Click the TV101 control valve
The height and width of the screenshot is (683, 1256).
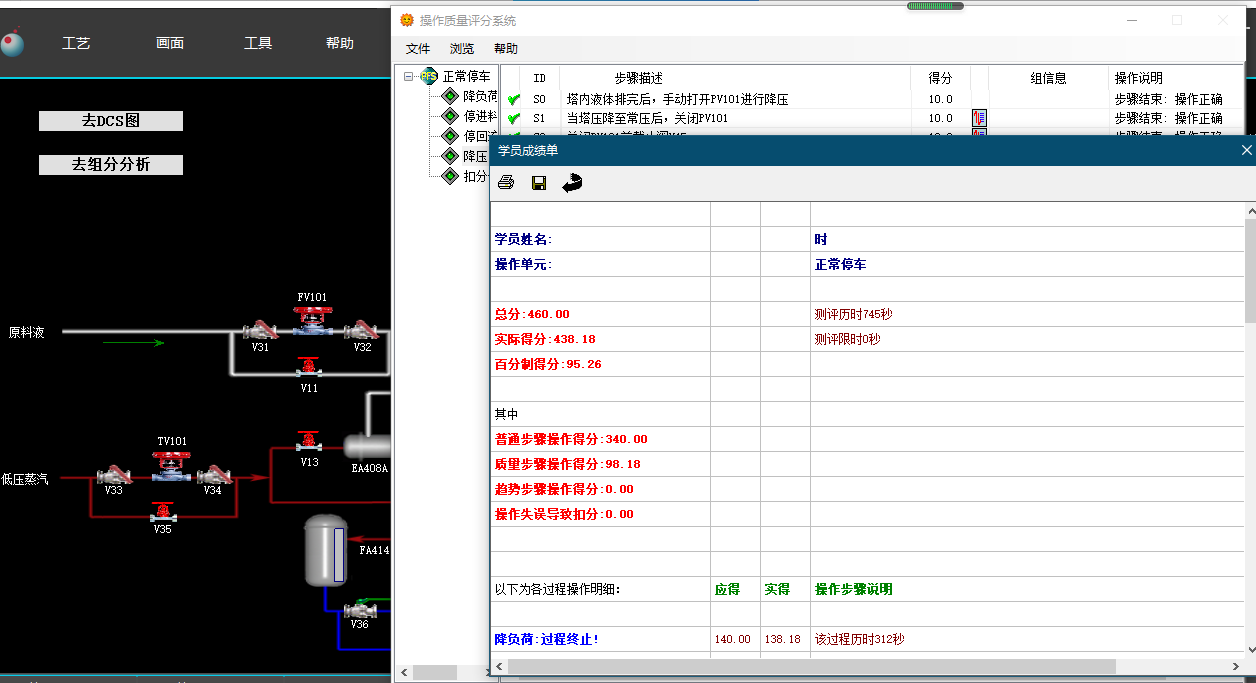click(172, 466)
